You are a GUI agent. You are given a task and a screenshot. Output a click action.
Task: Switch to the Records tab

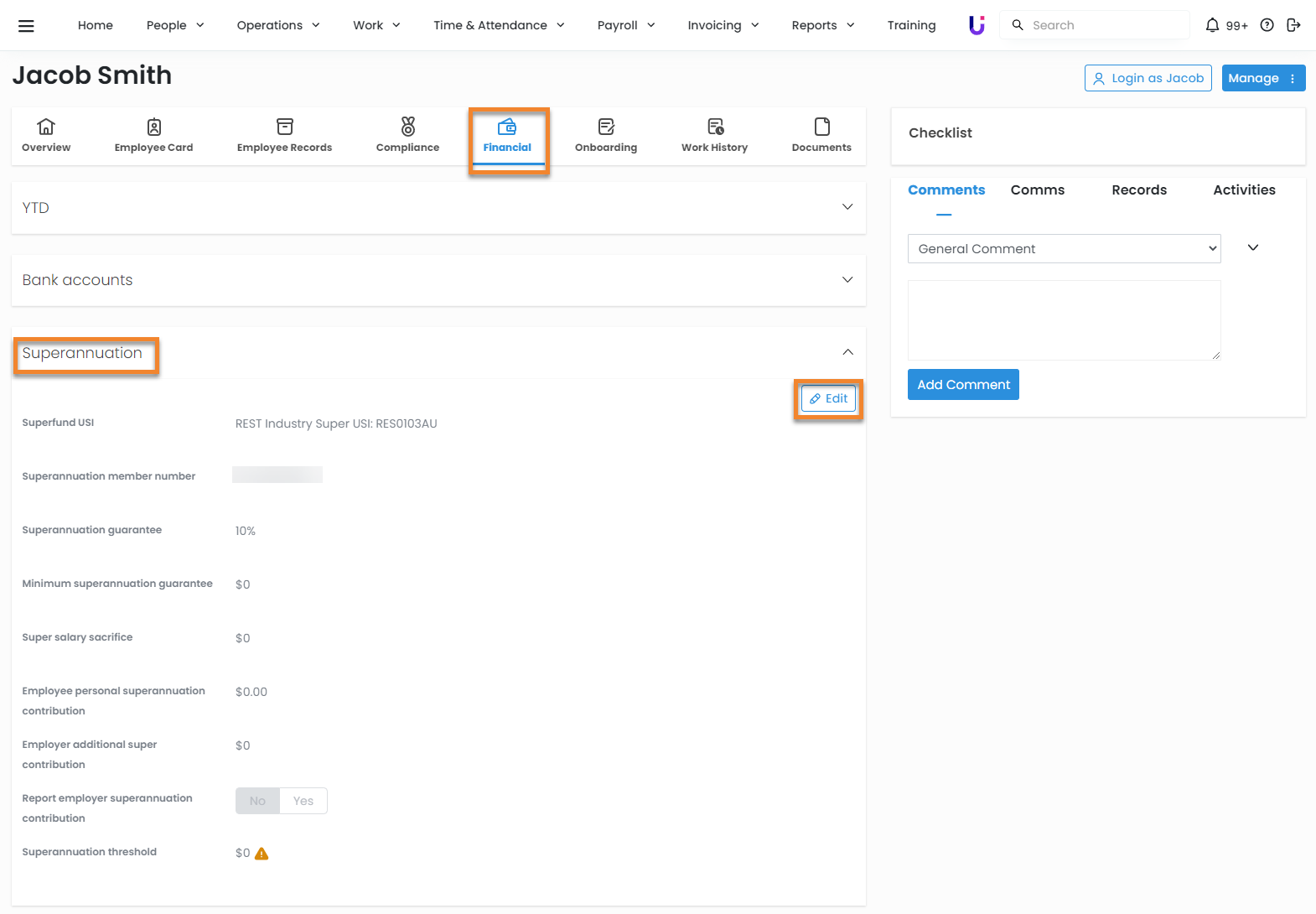click(1138, 190)
